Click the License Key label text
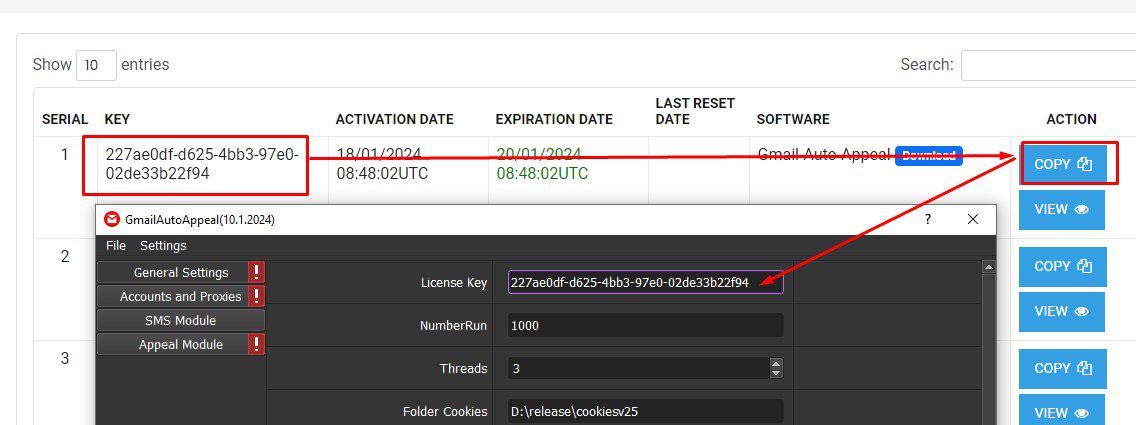 click(x=454, y=282)
